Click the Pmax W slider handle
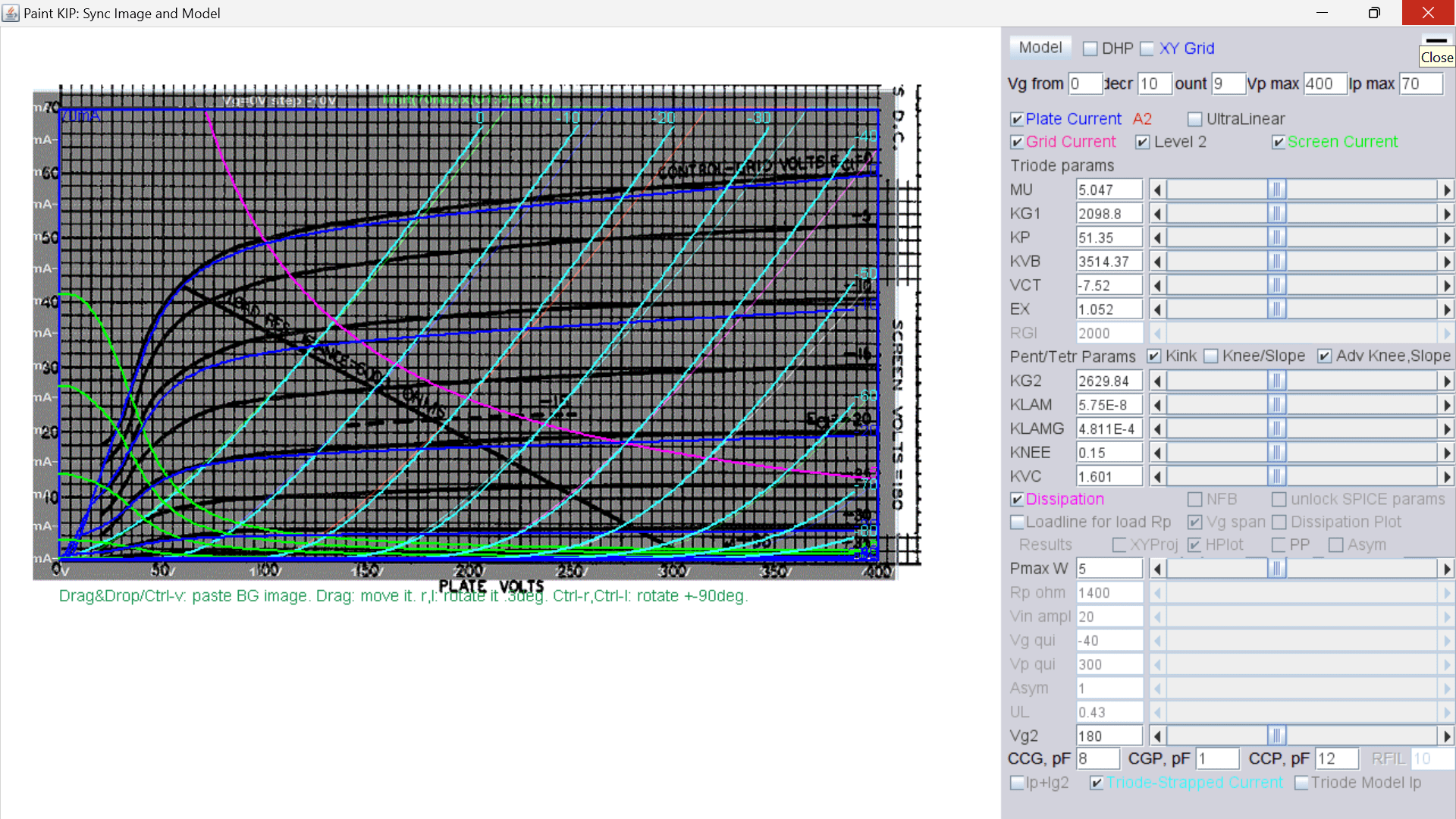This screenshot has width=1456, height=819. pos(1277,568)
